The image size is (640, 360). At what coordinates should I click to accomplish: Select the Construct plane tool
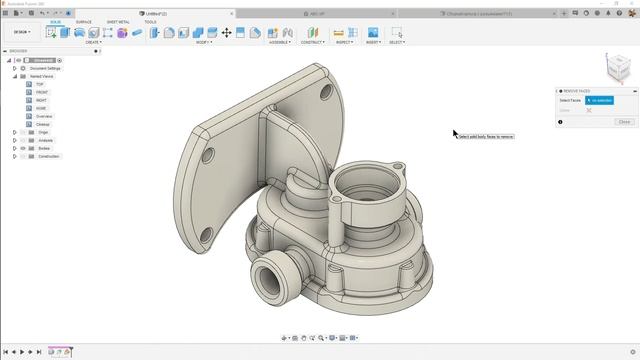(313, 32)
